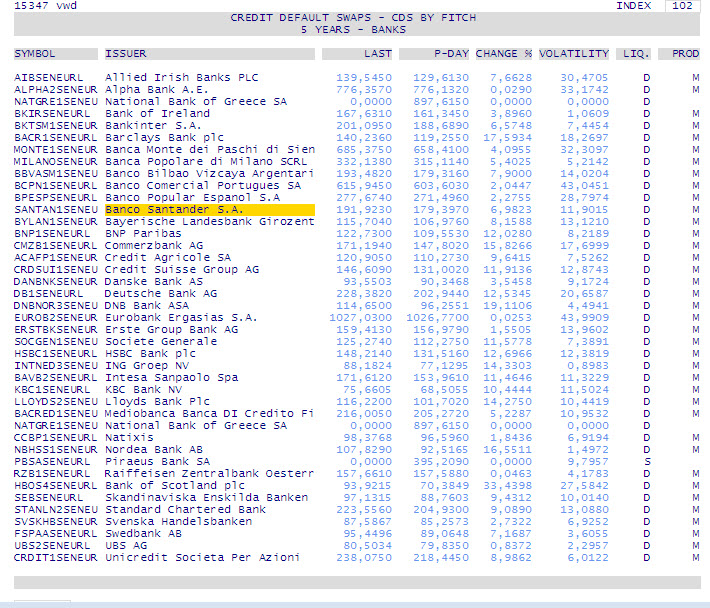Select issuer Allied Irish Banks PLC
The image size is (710, 608).
[x=182, y=78]
